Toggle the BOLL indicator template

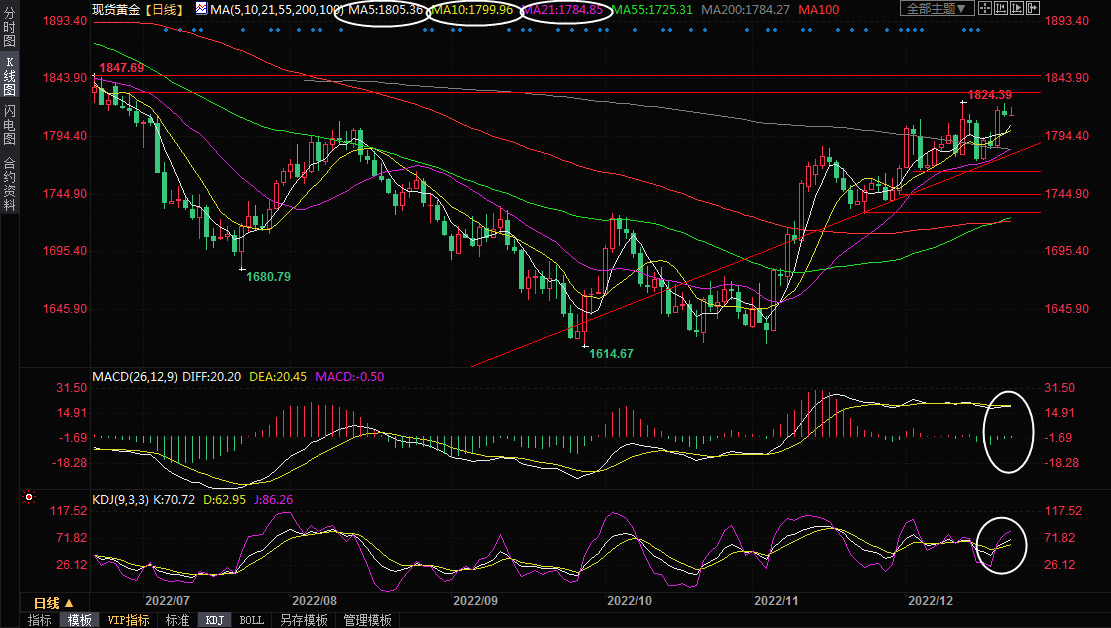(x=252, y=620)
